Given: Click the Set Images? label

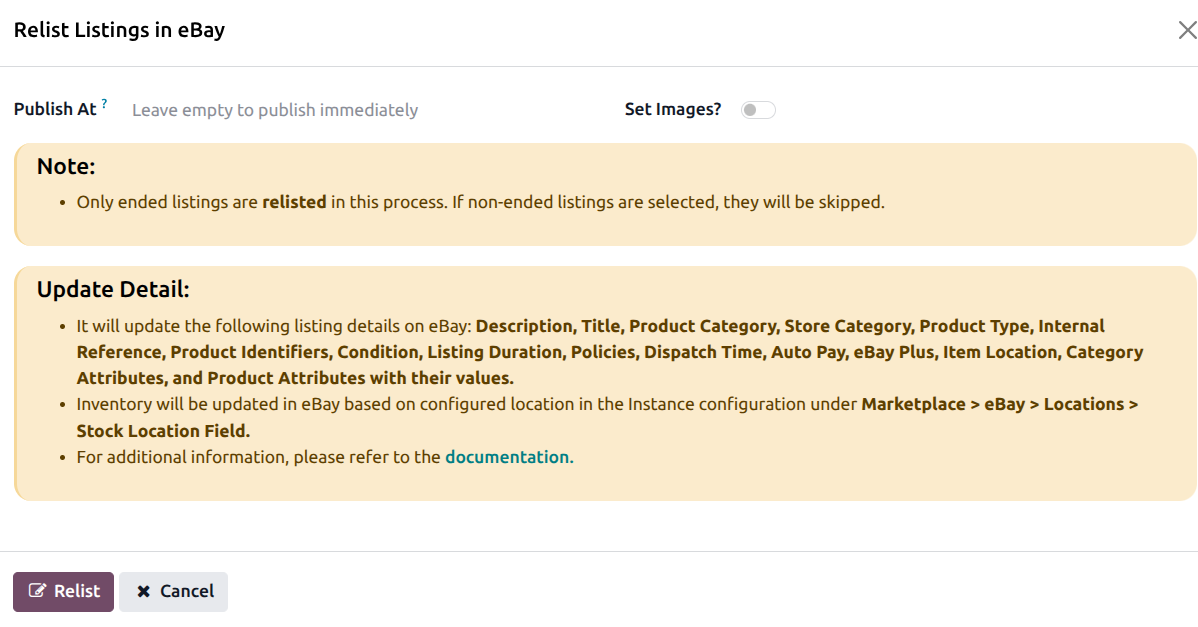Looking at the screenshot, I should coord(672,109).
